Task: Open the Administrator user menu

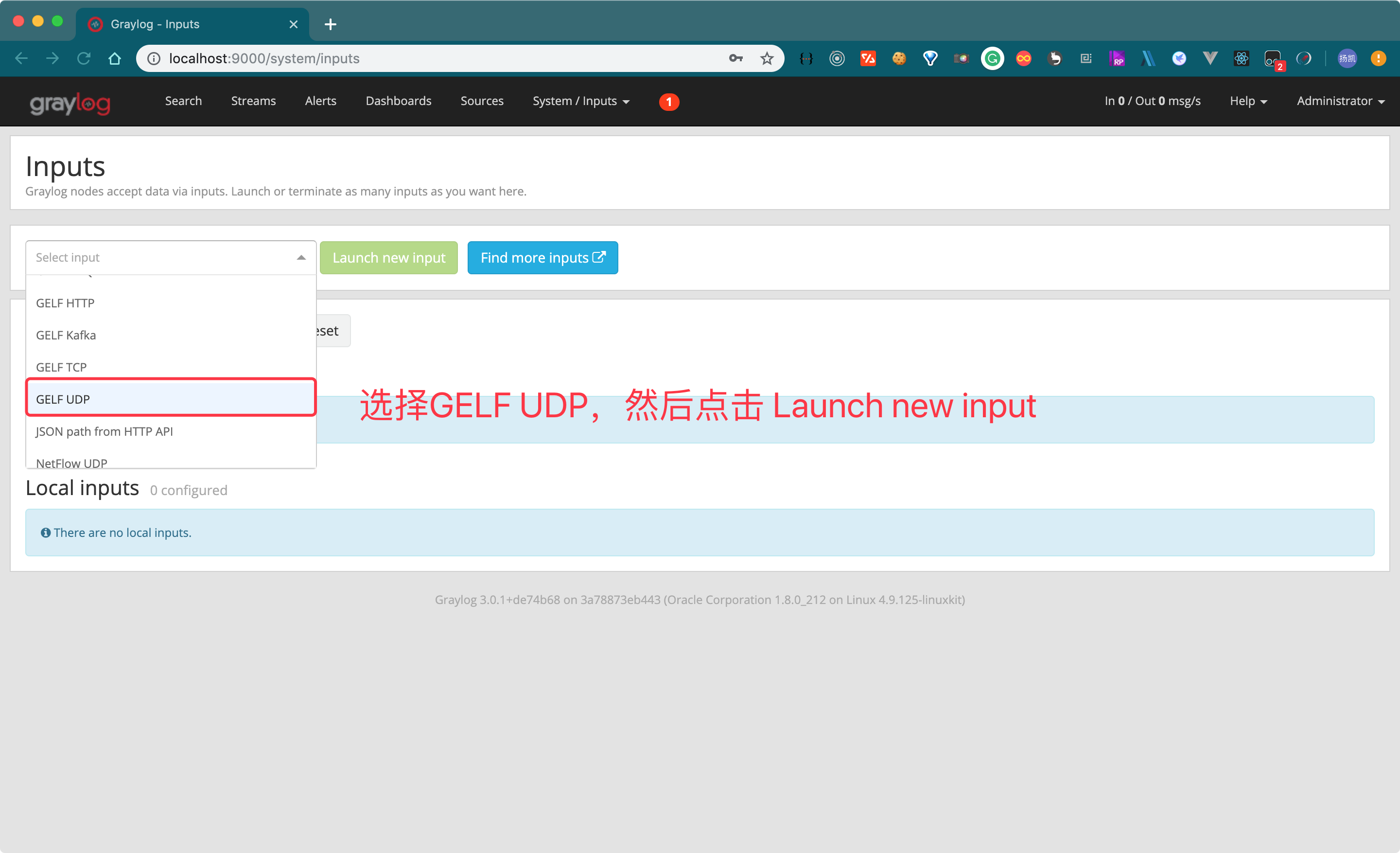Action: (1340, 101)
